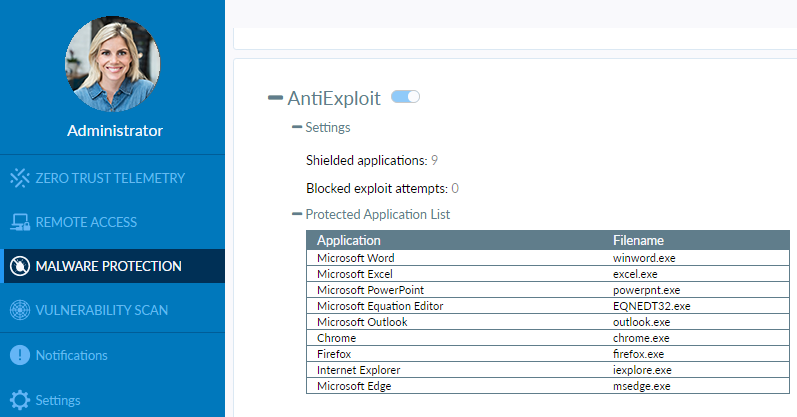Click the Administrator username label
Viewport: 797px width, 417px height.
click(x=114, y=131)
